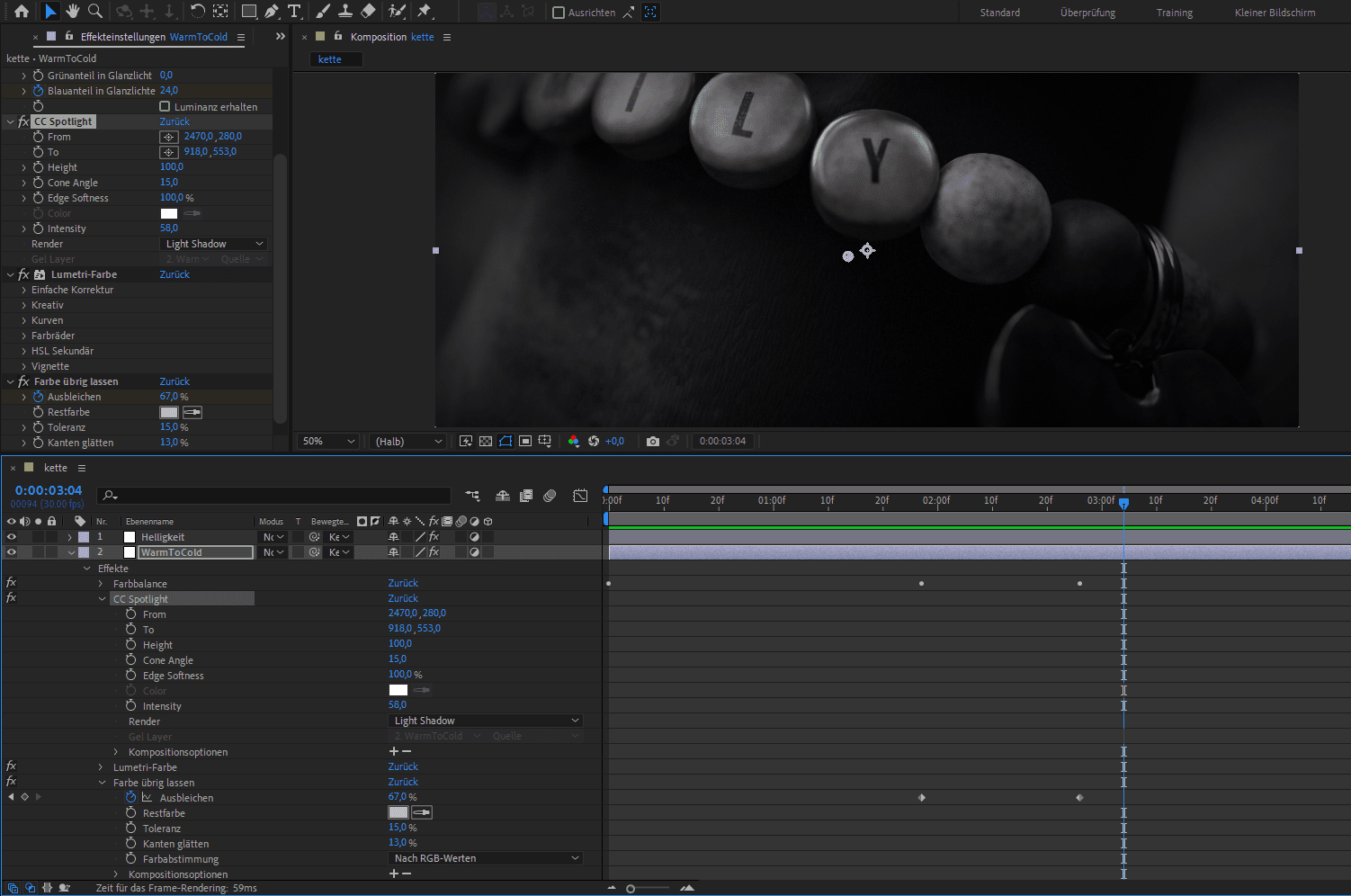Screen dimensions: 1351x896
Task: Select the Pen tool
Action: coord(270,12)
